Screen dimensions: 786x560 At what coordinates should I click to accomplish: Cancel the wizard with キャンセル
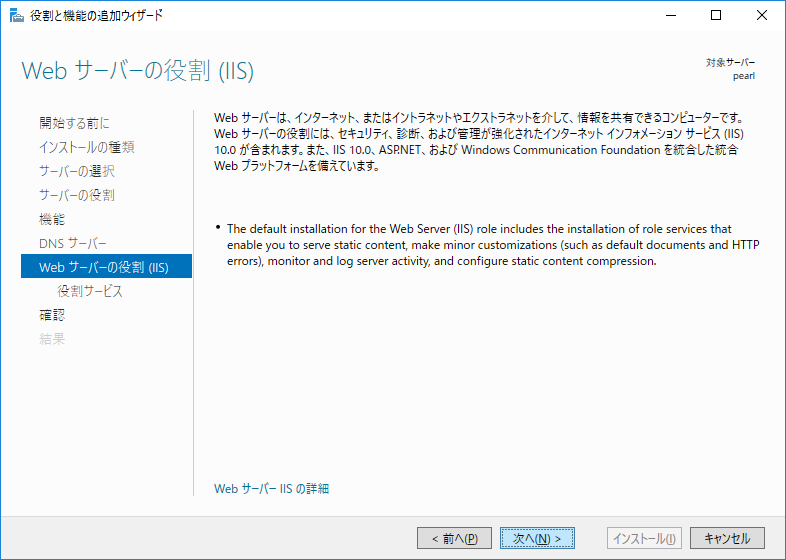click(x=727, y=538)
